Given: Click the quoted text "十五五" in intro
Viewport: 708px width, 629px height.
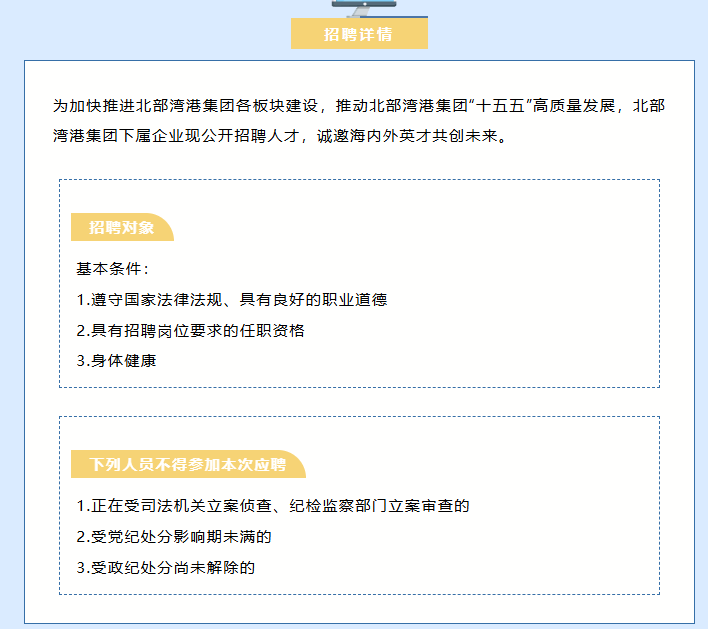Looking at the screenshot, I should pos(505,106).
